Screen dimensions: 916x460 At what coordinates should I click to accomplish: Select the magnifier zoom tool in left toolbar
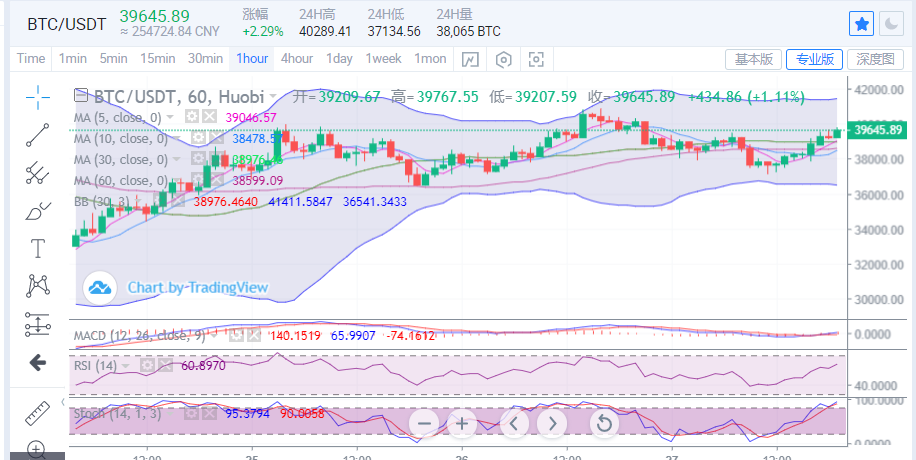pyautogui.click(x=37, y=450)
